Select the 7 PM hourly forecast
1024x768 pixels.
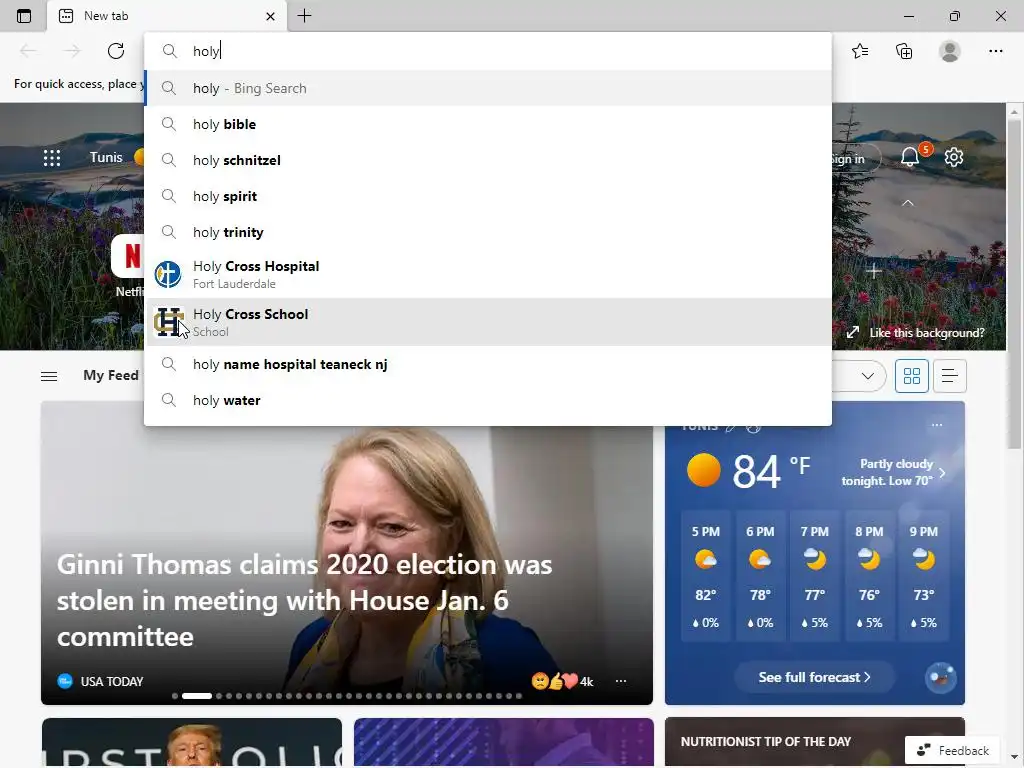pyautogui.click(x=814, y=577)
